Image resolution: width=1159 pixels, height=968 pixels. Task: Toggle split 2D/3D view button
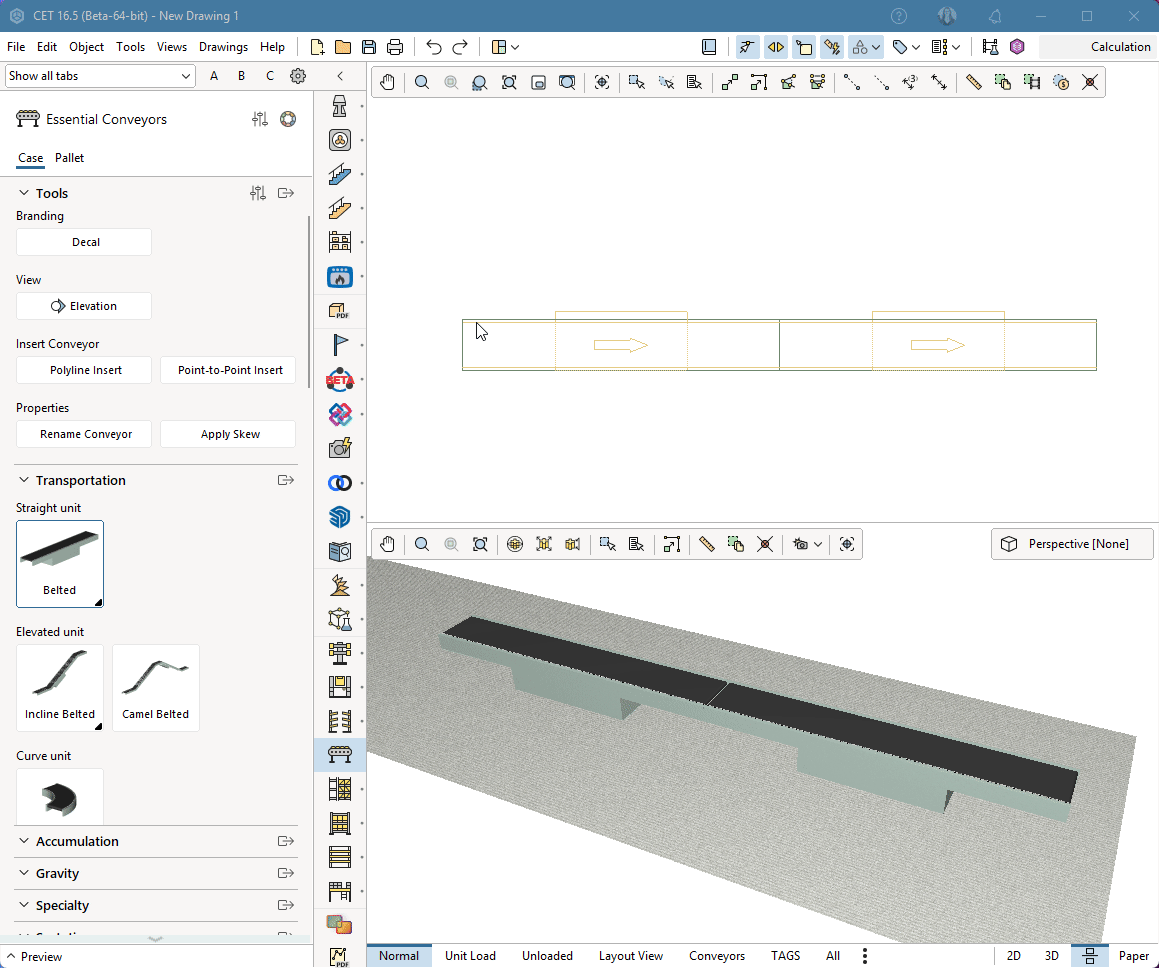(x=1089, y=956)
